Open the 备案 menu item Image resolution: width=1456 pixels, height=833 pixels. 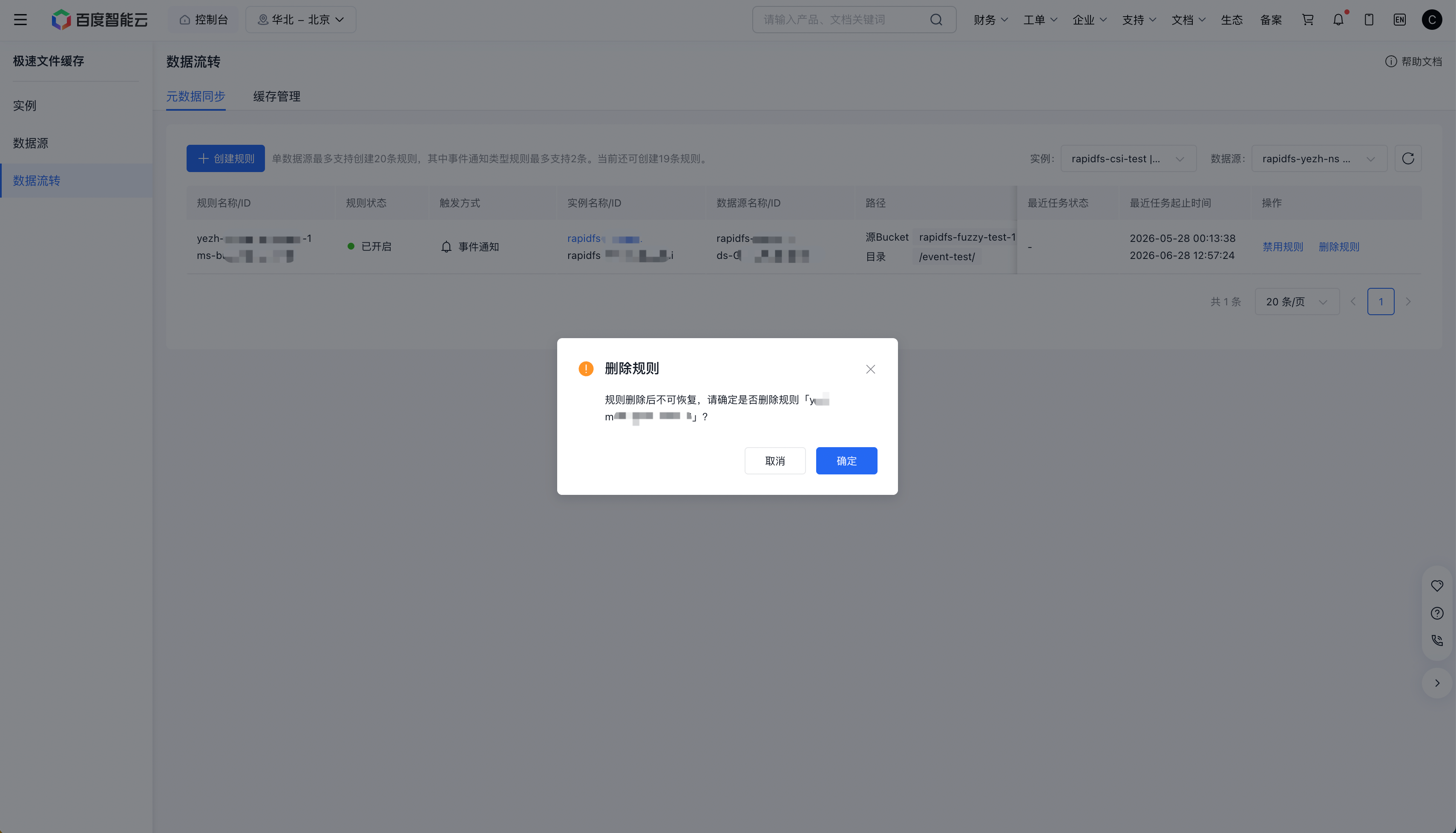[x=1271, y=20]
